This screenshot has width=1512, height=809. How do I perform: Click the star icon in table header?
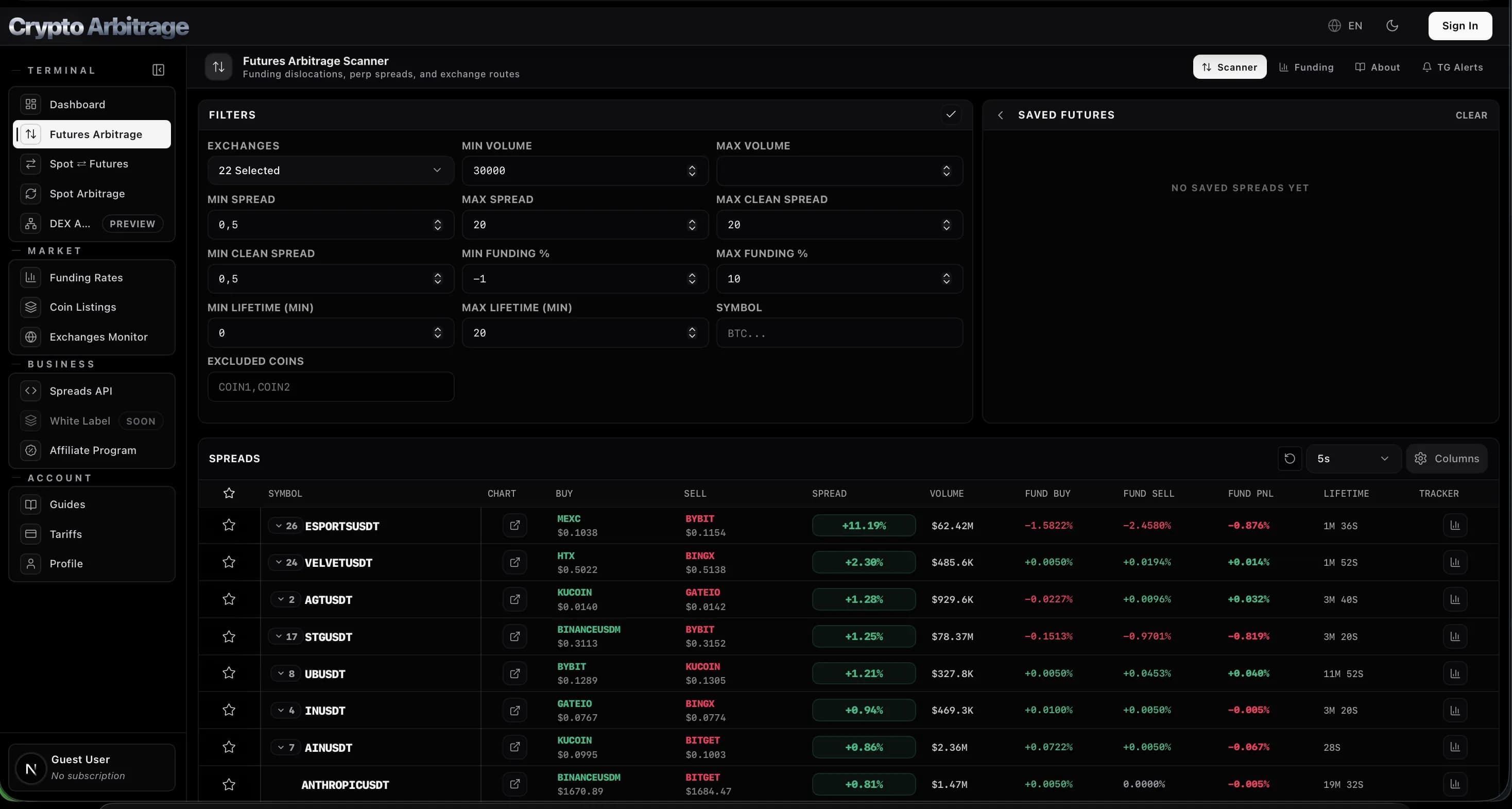pos(229,494)
